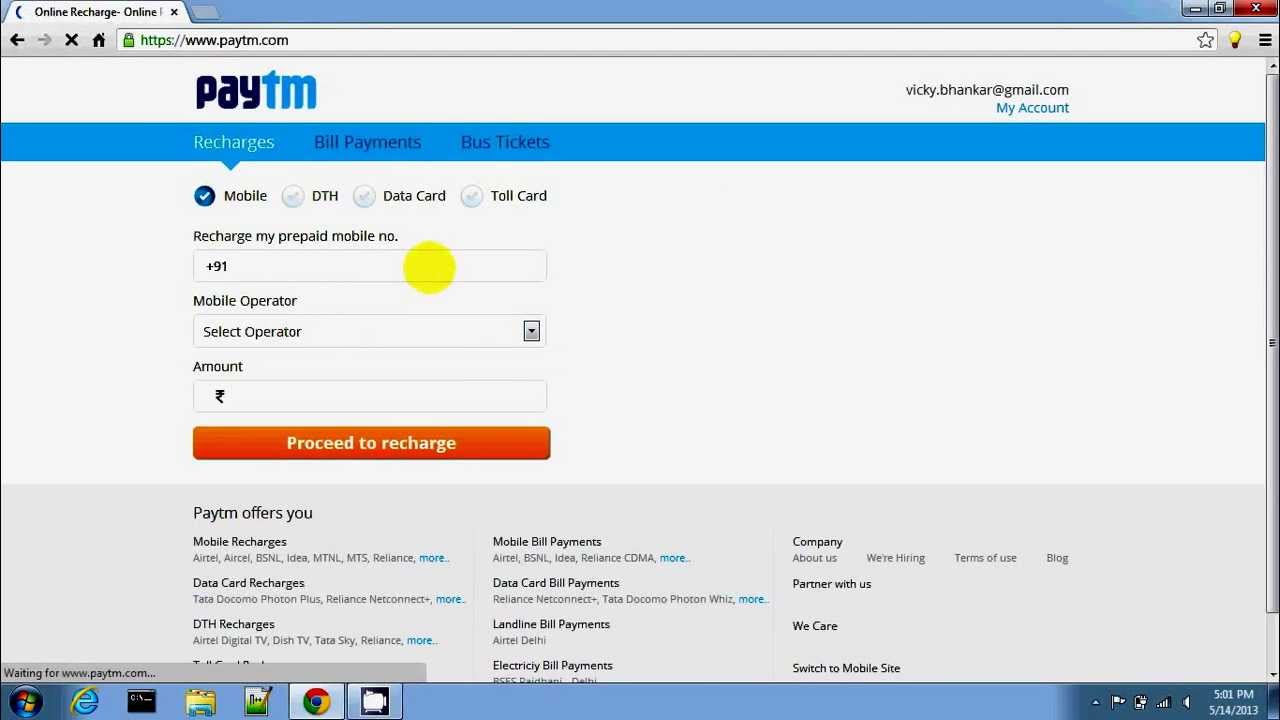Click the address bar URL
Viewport: 1280px width, 720px height.
[214, 40]
